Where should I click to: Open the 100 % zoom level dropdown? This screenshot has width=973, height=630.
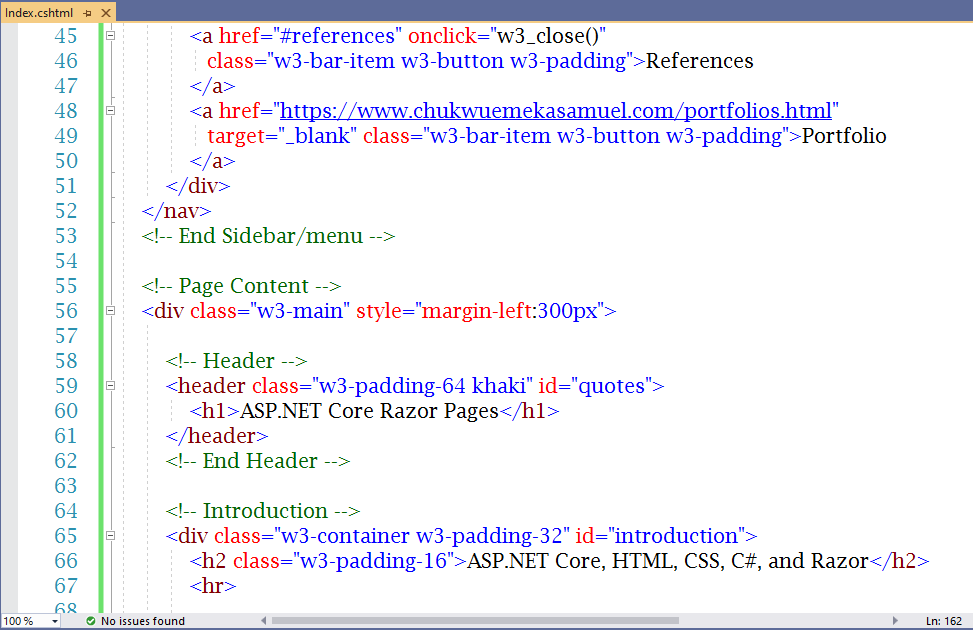pos(54,621)
